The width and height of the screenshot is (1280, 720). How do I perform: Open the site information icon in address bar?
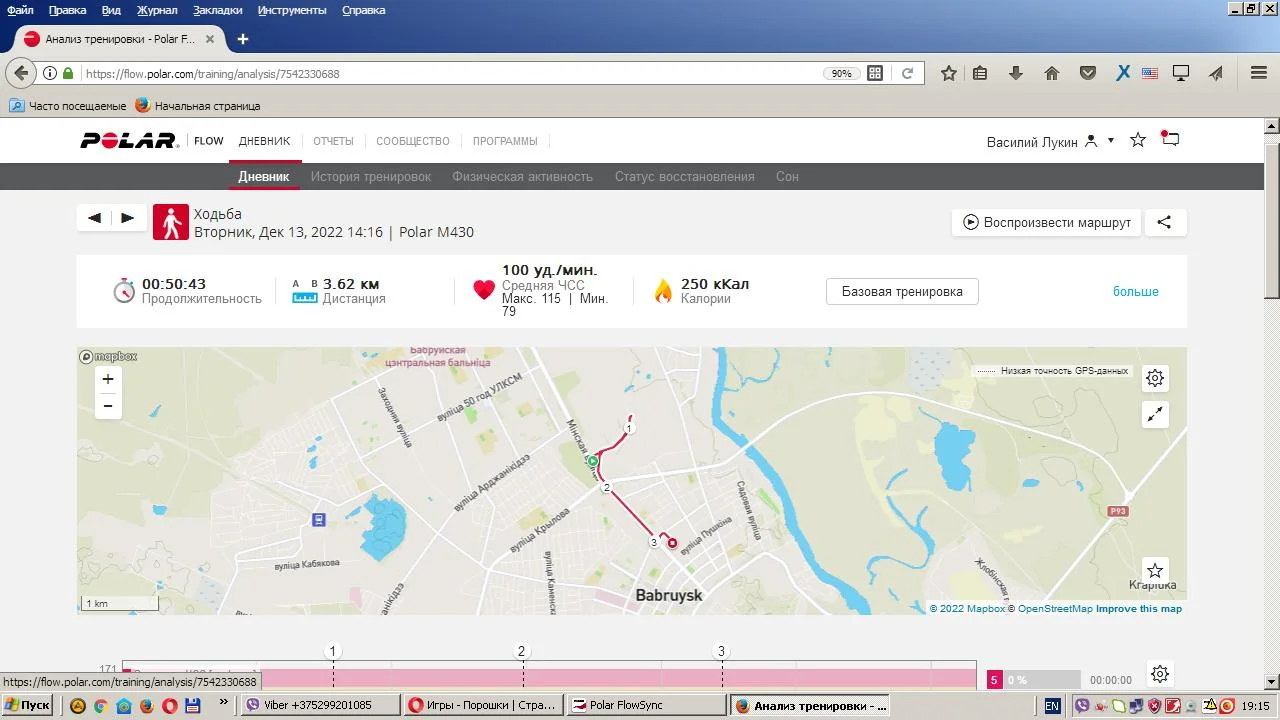point(50,73)
